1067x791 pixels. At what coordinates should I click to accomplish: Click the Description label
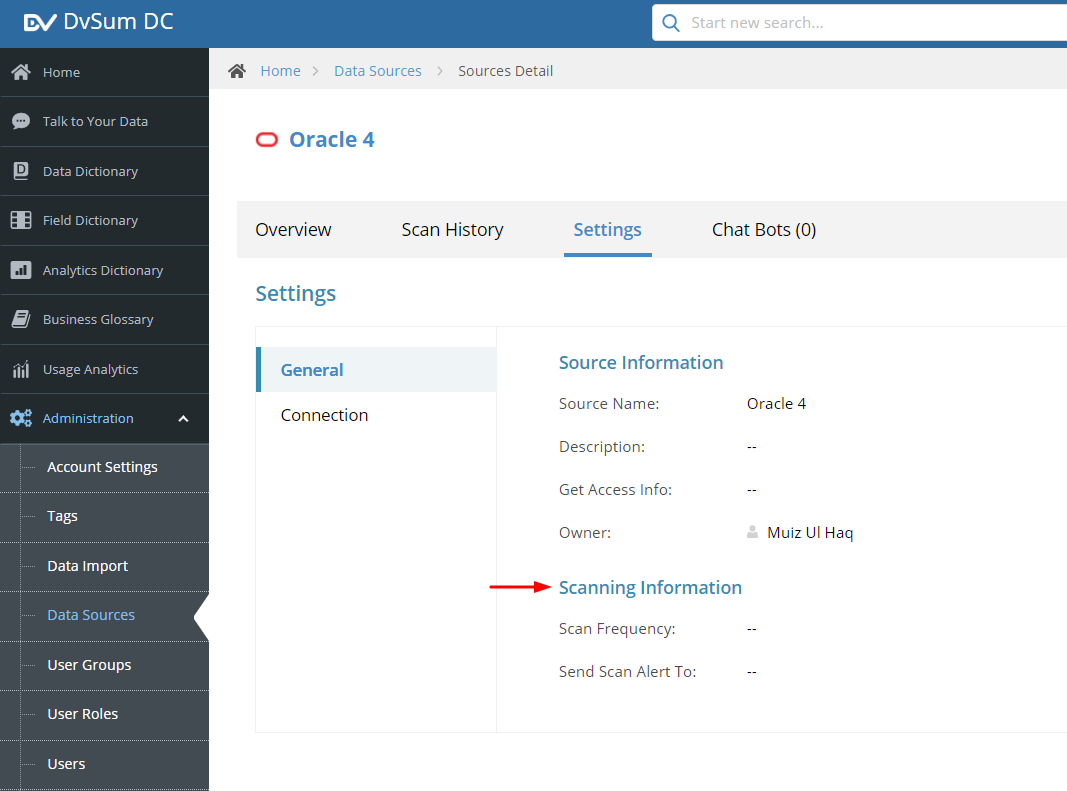602,447
